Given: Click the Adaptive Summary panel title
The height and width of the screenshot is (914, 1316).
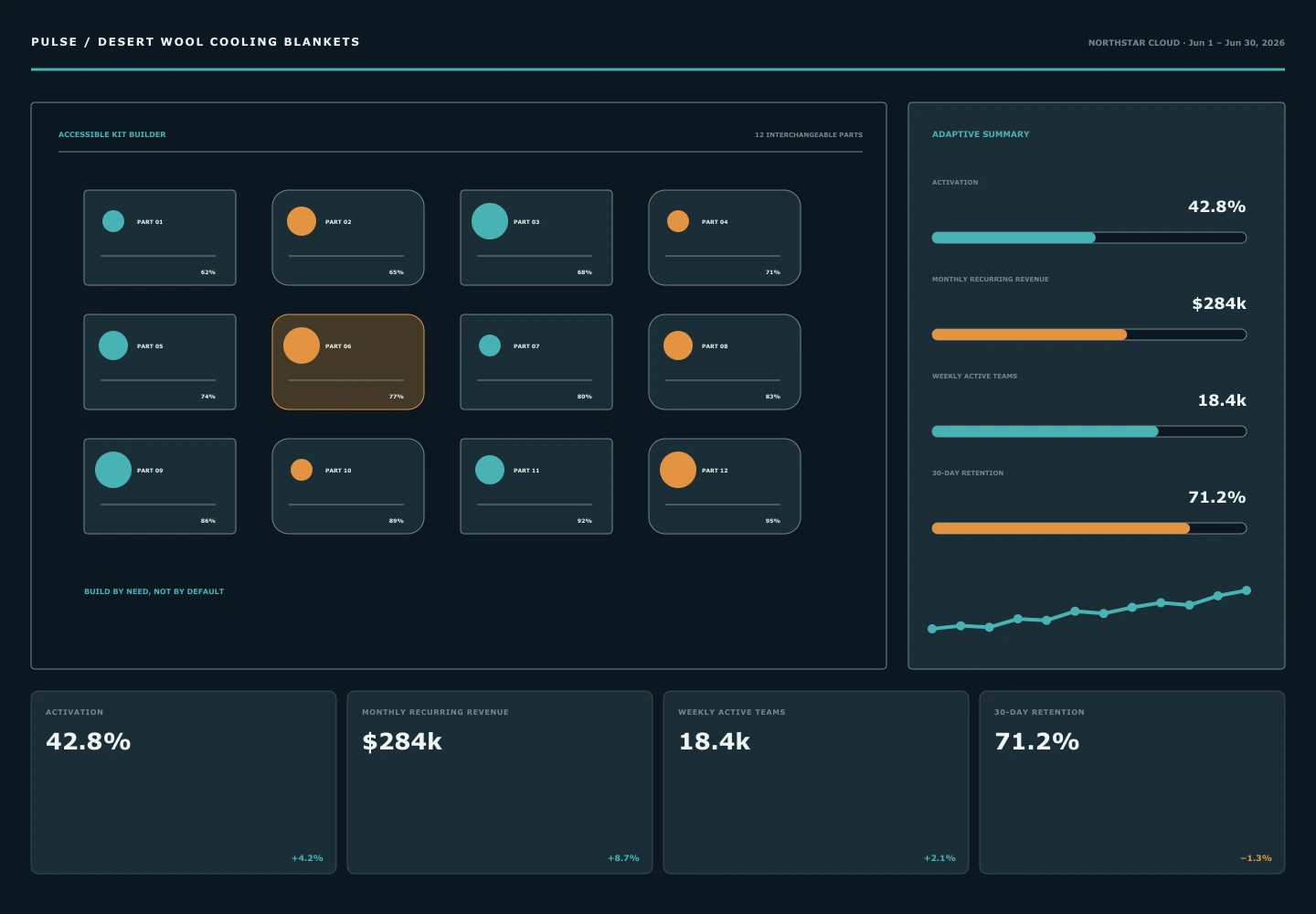Looking at the screenshot, I should (981, 134).
